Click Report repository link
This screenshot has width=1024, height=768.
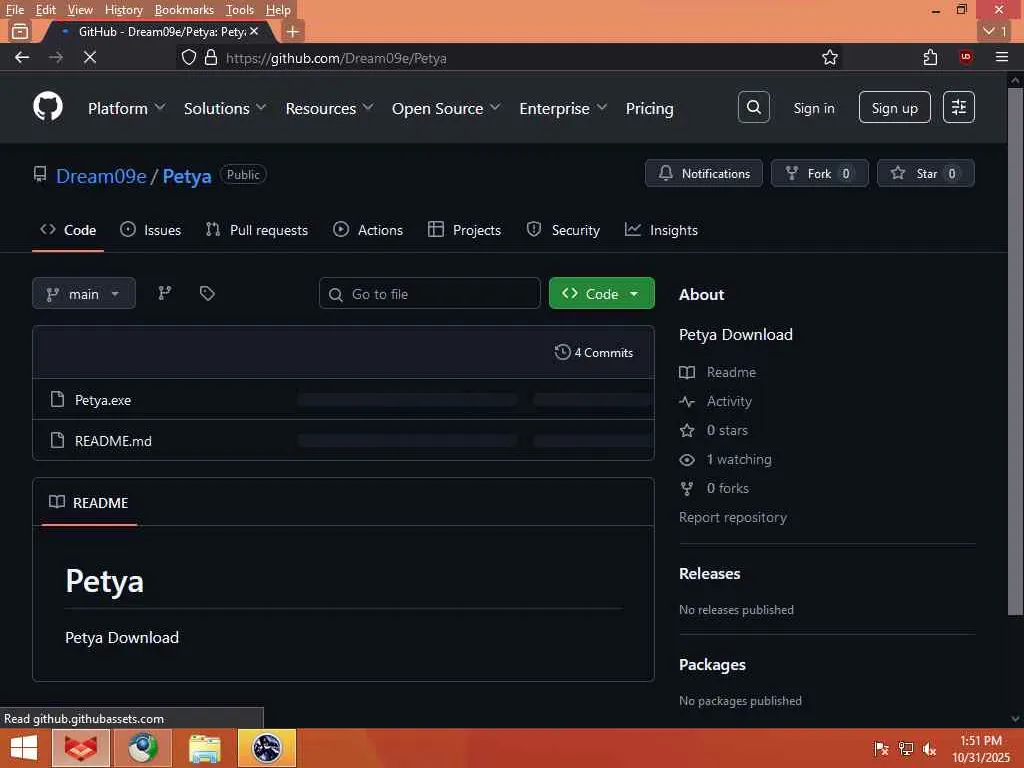coord(733,517)
